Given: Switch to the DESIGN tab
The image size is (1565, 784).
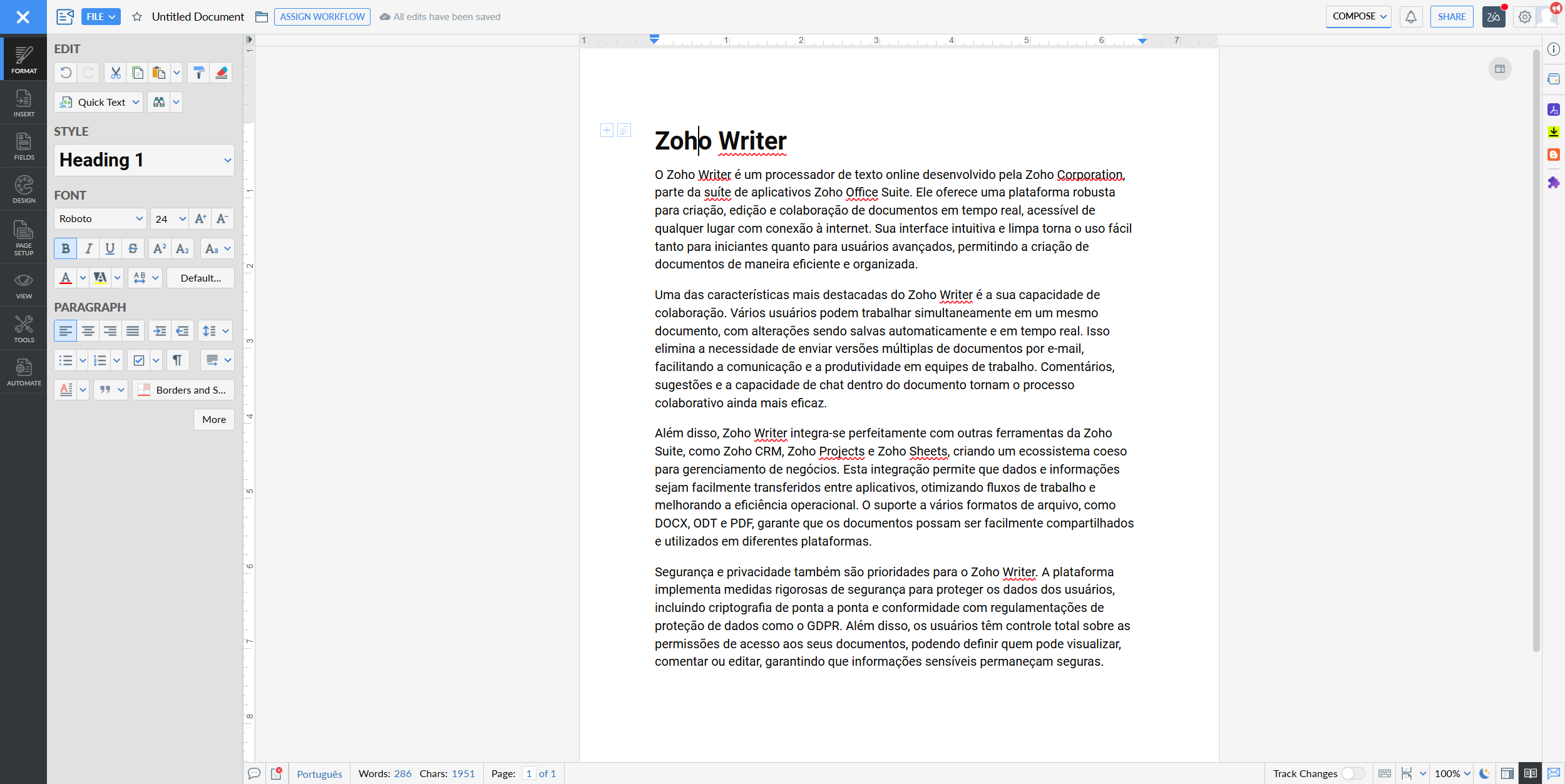Looking at the screenshot, I should coord(24,190).
